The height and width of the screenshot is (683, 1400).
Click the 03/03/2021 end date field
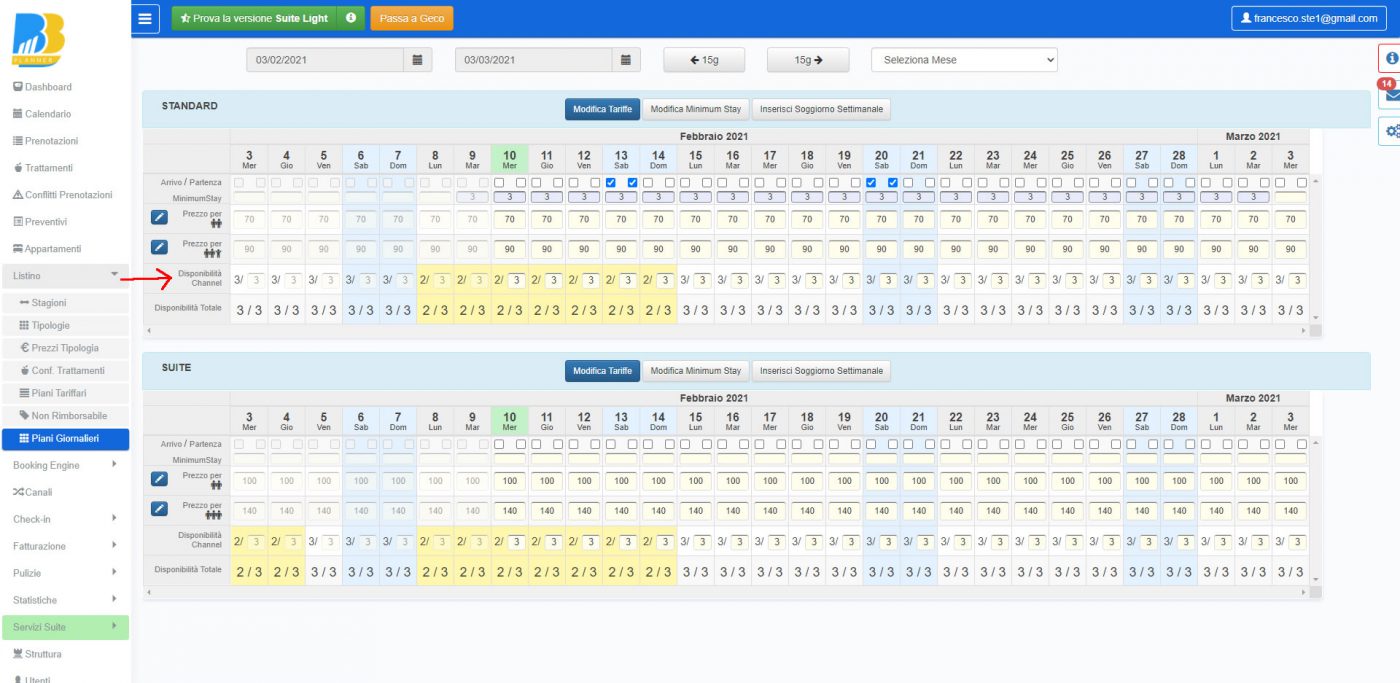coord(534,60)
